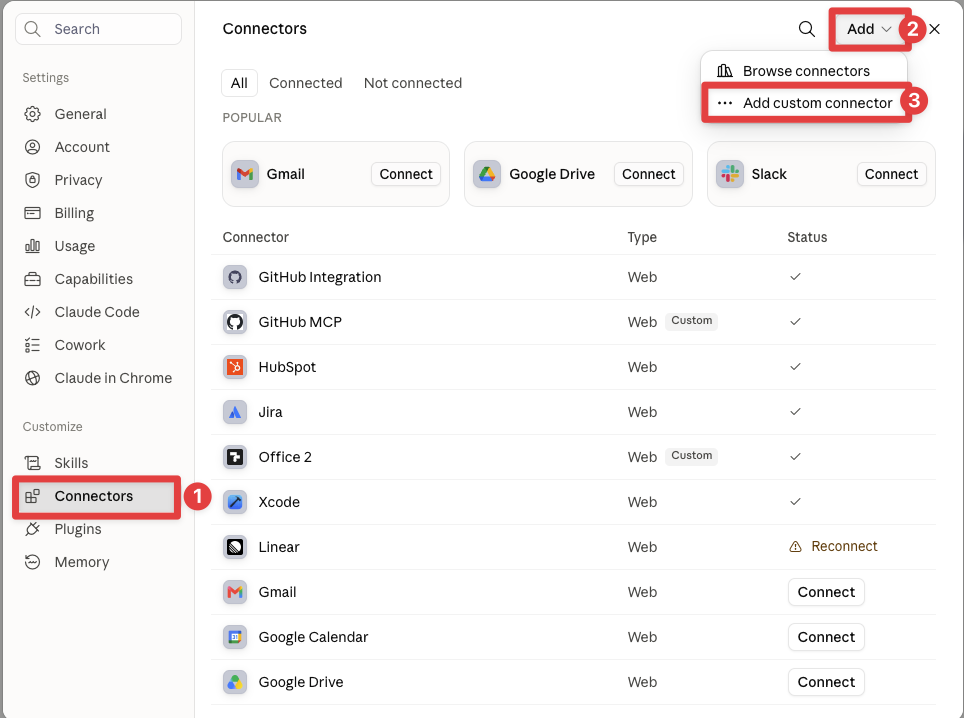This screenshot has height=718, width=964.
Task: Connect the popular Google Drive card
Action: (649, 174)
